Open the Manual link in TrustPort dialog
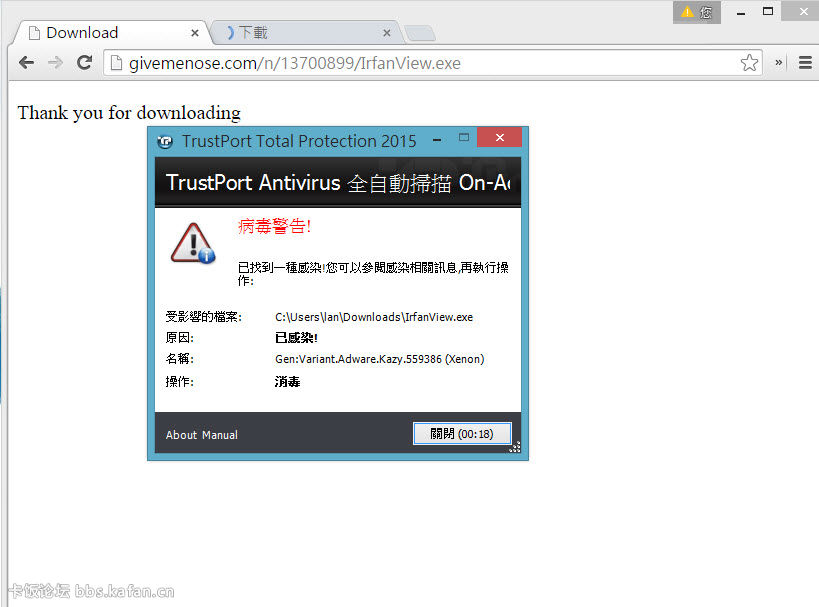 [x=220, y=435]
